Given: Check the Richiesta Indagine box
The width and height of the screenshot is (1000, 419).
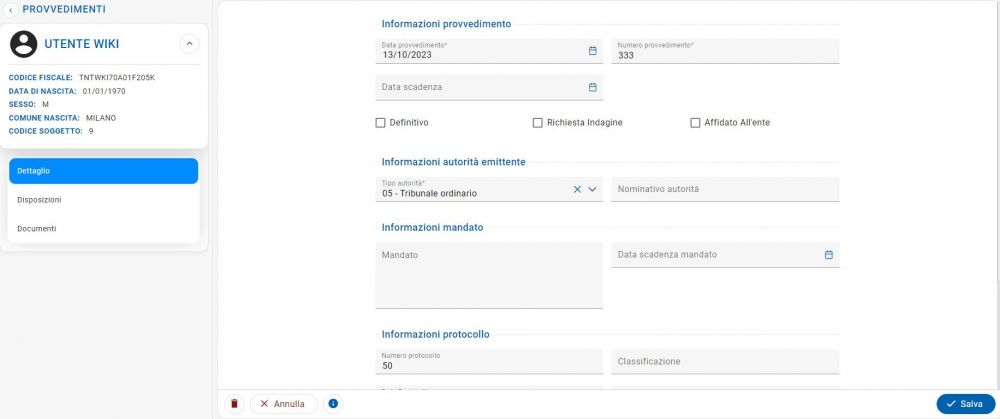Looking at the screenshot, I should pos(538,123).
